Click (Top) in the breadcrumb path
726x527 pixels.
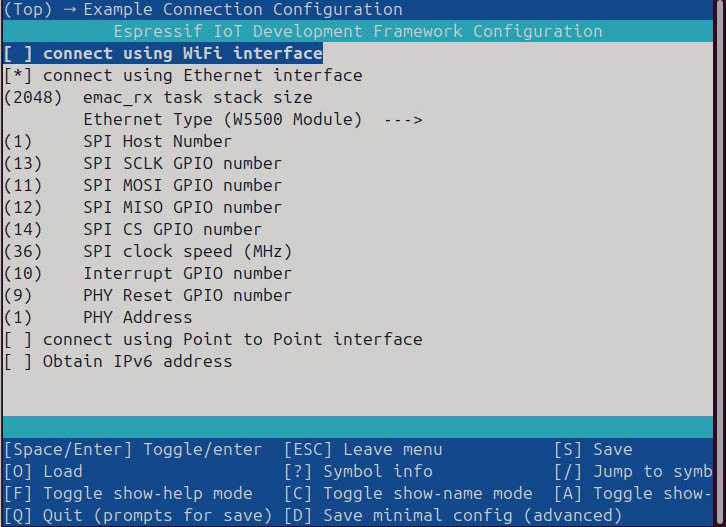tap(28, 10)
